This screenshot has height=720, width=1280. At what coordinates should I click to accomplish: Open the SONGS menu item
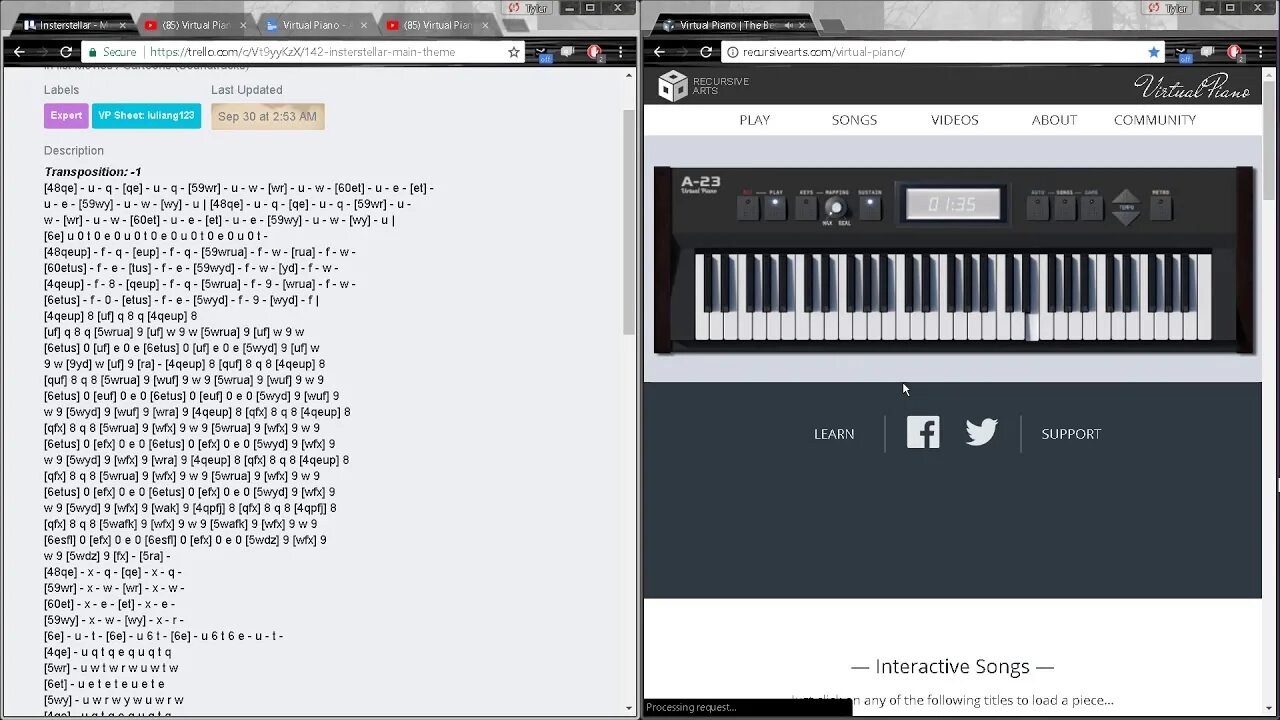coord(854,120)
